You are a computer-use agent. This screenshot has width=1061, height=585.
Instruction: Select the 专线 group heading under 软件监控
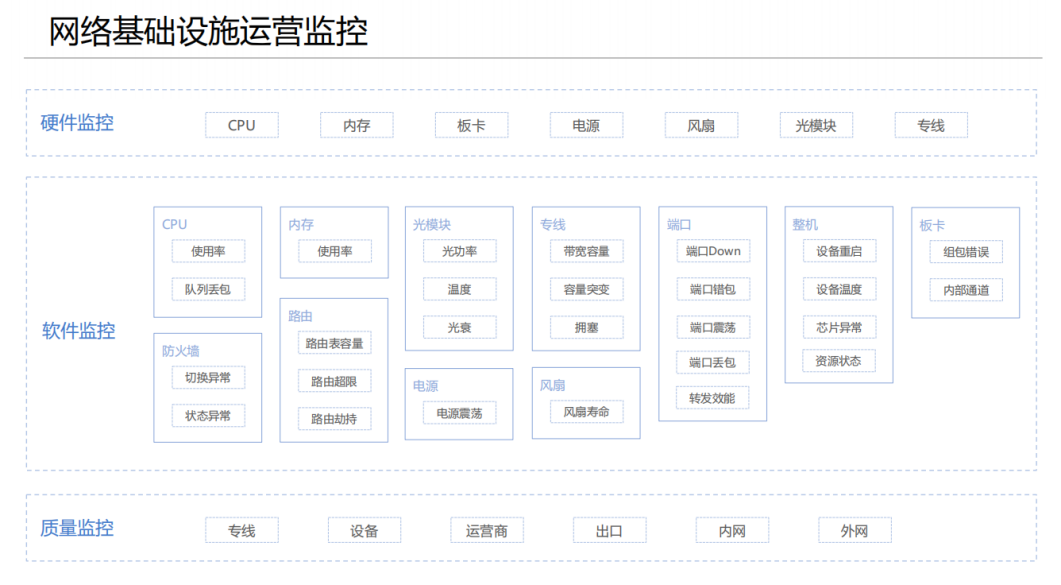pyautogui.click(x=553, y=225)
